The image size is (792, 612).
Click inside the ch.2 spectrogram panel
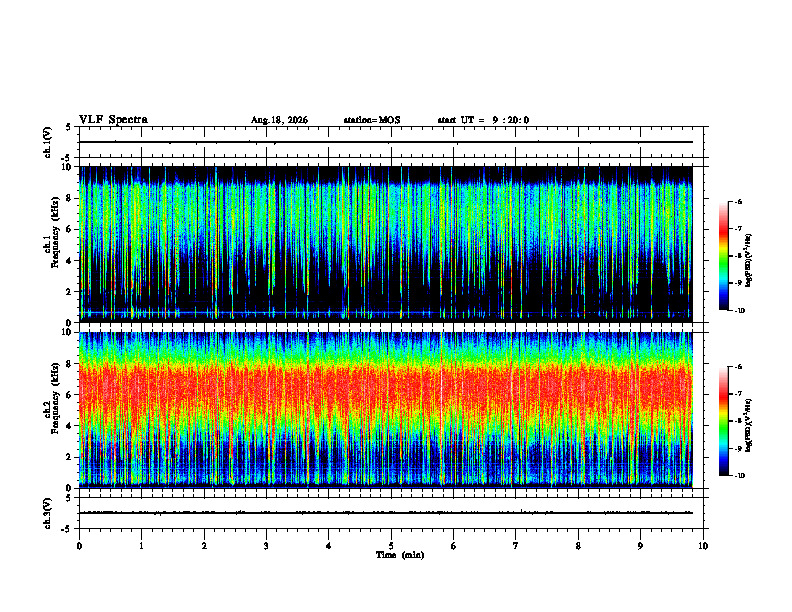point(386,410)
